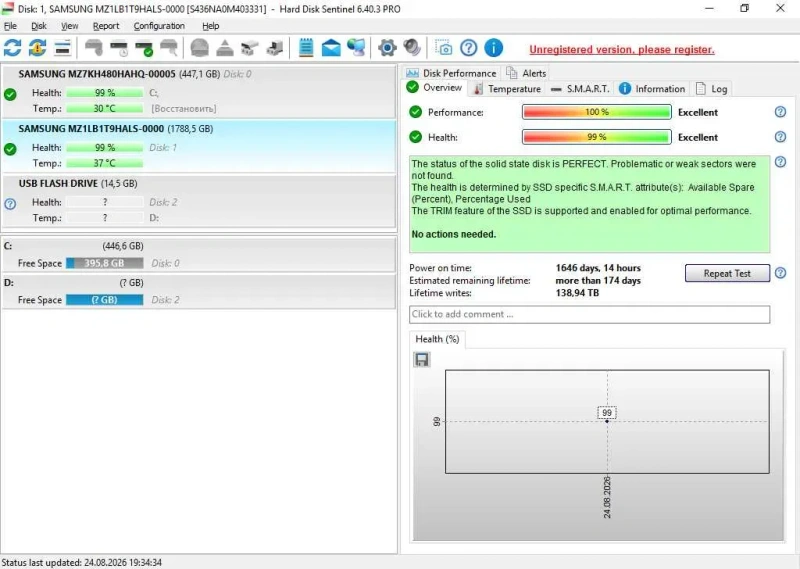This screenshot has height=569, width=800.
Task: Open the Help menu
Action: coord(210,26)
